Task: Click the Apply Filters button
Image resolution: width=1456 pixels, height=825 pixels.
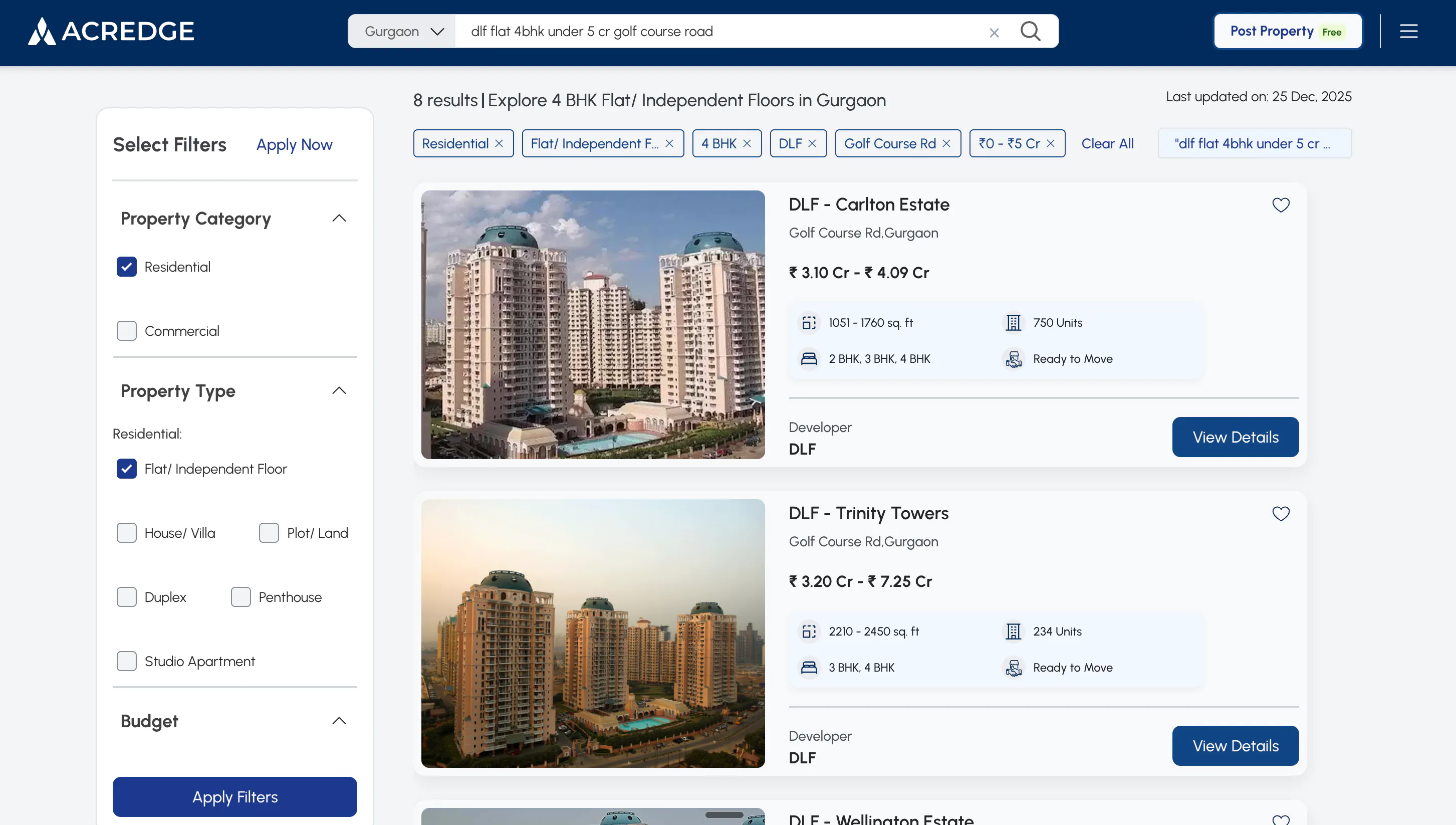Action: pyautogui.click(x=234, y=796)
